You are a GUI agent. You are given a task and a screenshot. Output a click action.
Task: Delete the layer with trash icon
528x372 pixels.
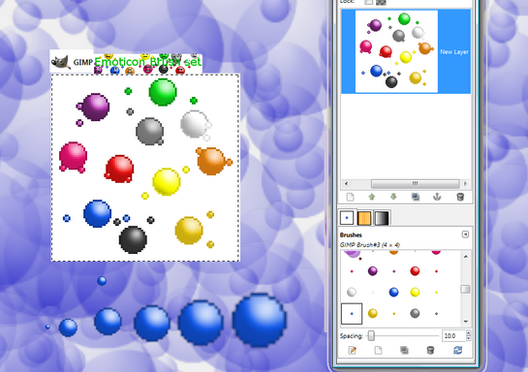click(x=460, y=197)
